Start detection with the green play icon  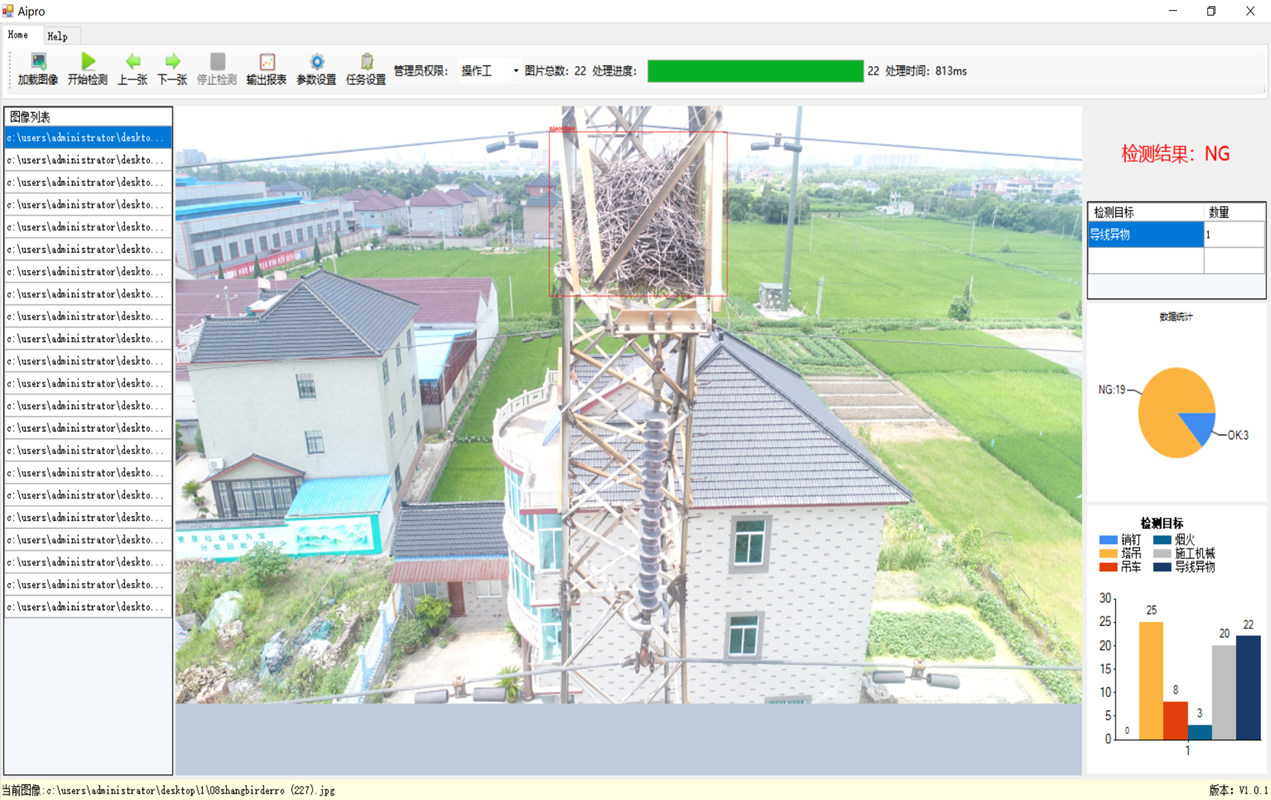[x=87, y=62]
